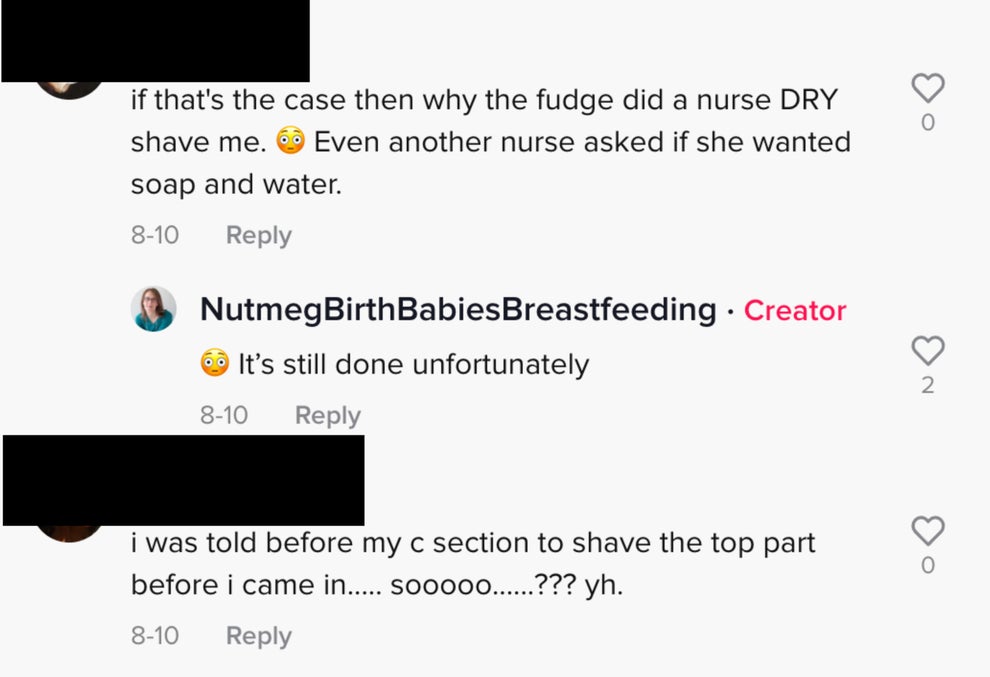
Task: Open NutmegBirthBabiesBreastfeeding's avatar picture
Action: (154, 310)
